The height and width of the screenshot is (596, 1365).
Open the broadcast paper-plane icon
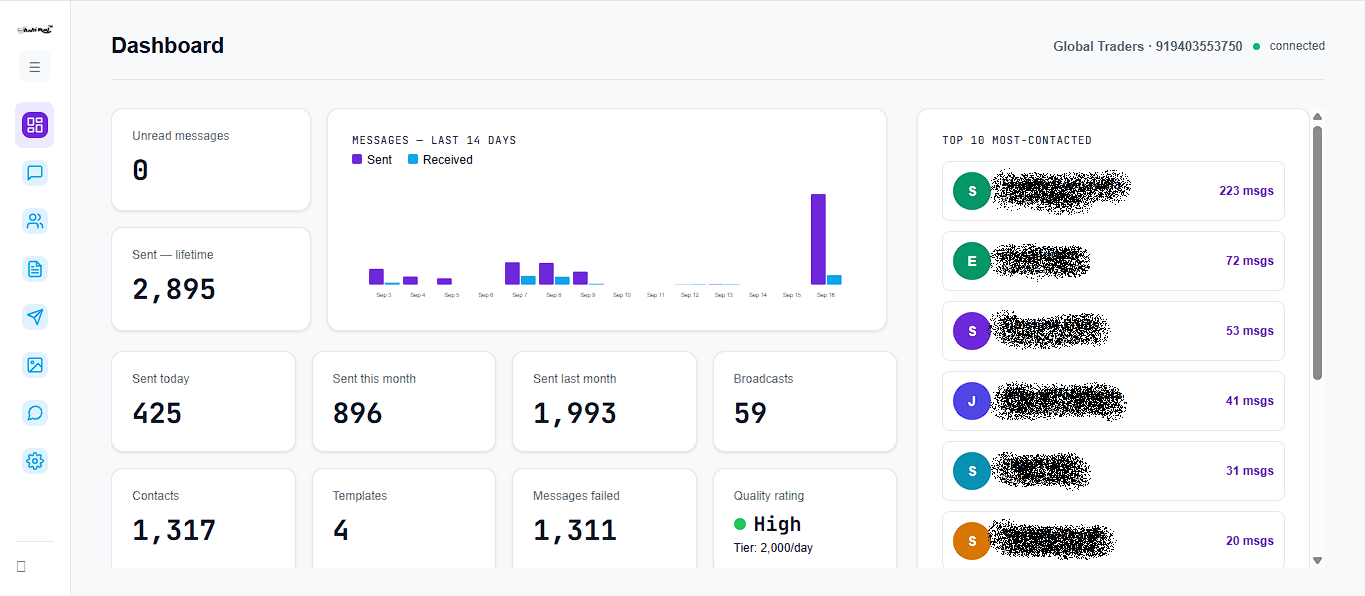(35, 317)
